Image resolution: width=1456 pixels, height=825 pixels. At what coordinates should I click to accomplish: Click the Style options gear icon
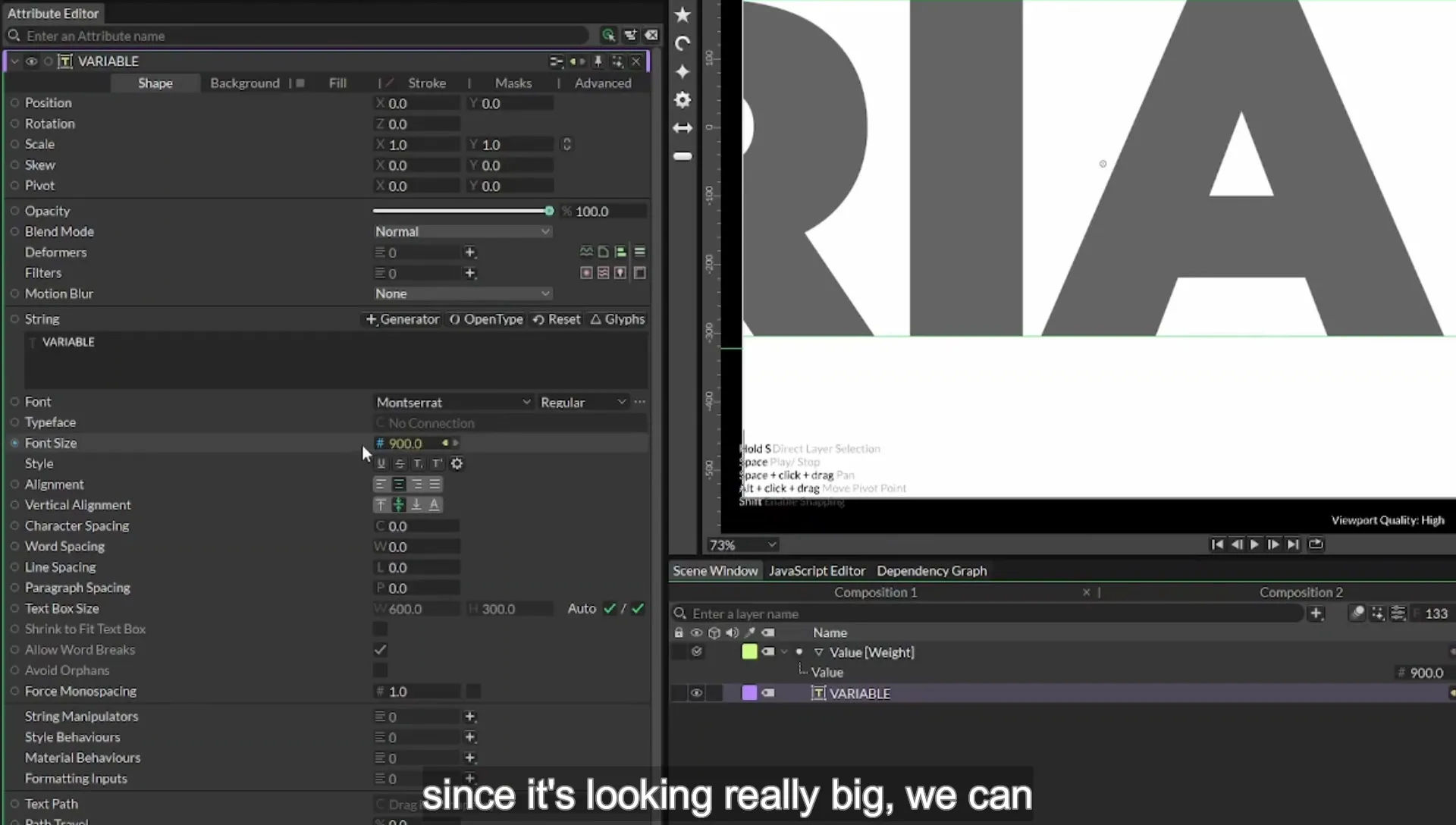(x=457, y=463)
